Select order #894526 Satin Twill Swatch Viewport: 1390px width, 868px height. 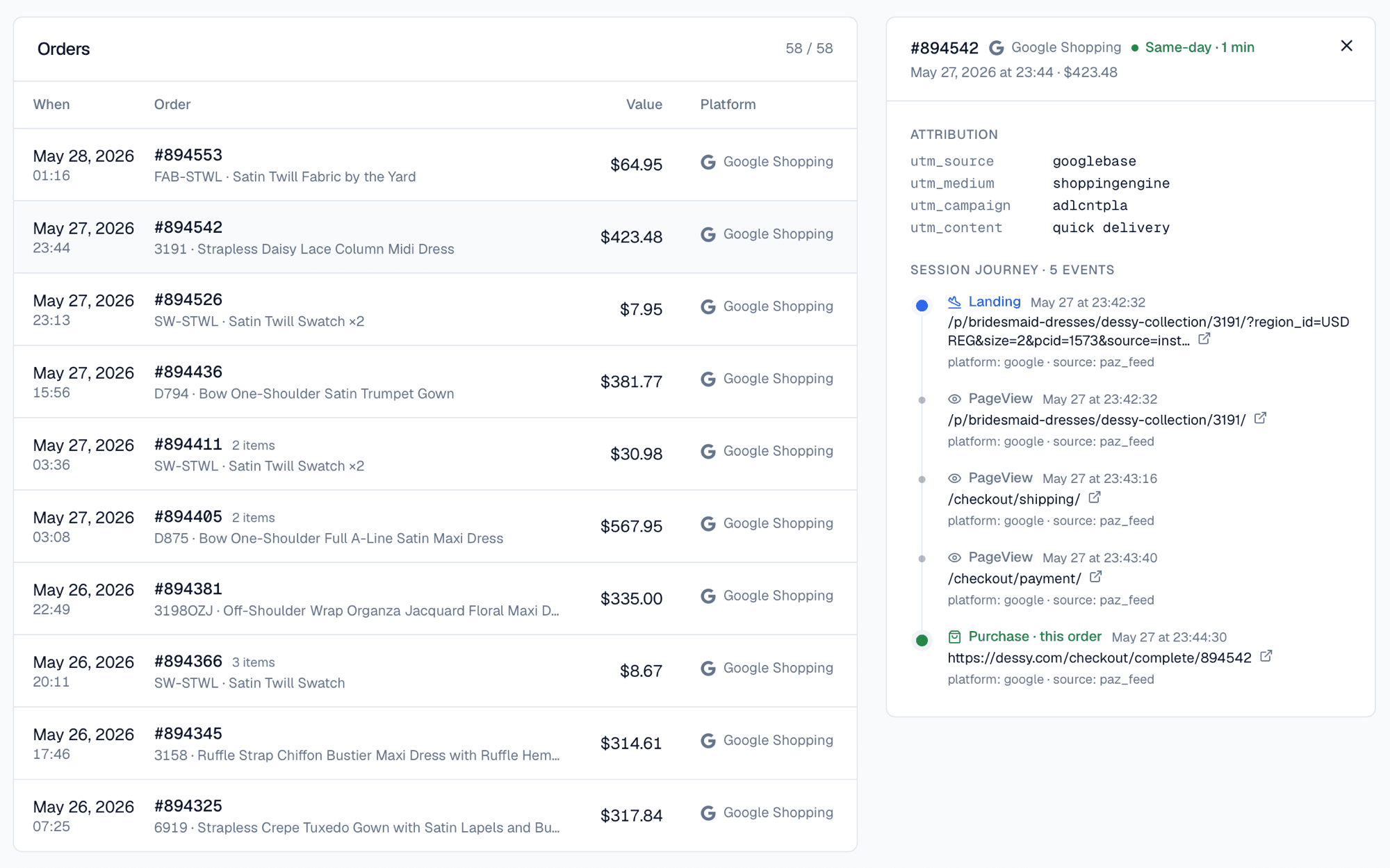tap(435, 309)
